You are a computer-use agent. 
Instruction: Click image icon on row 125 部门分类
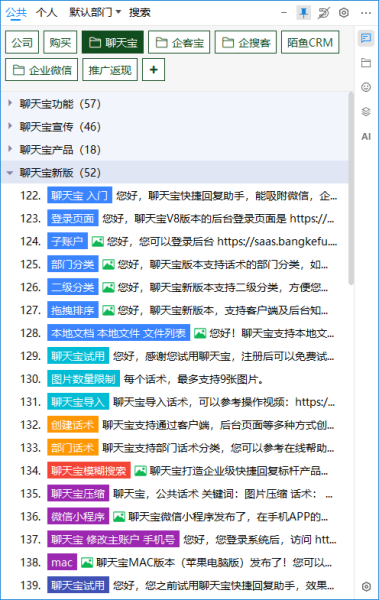108,264
